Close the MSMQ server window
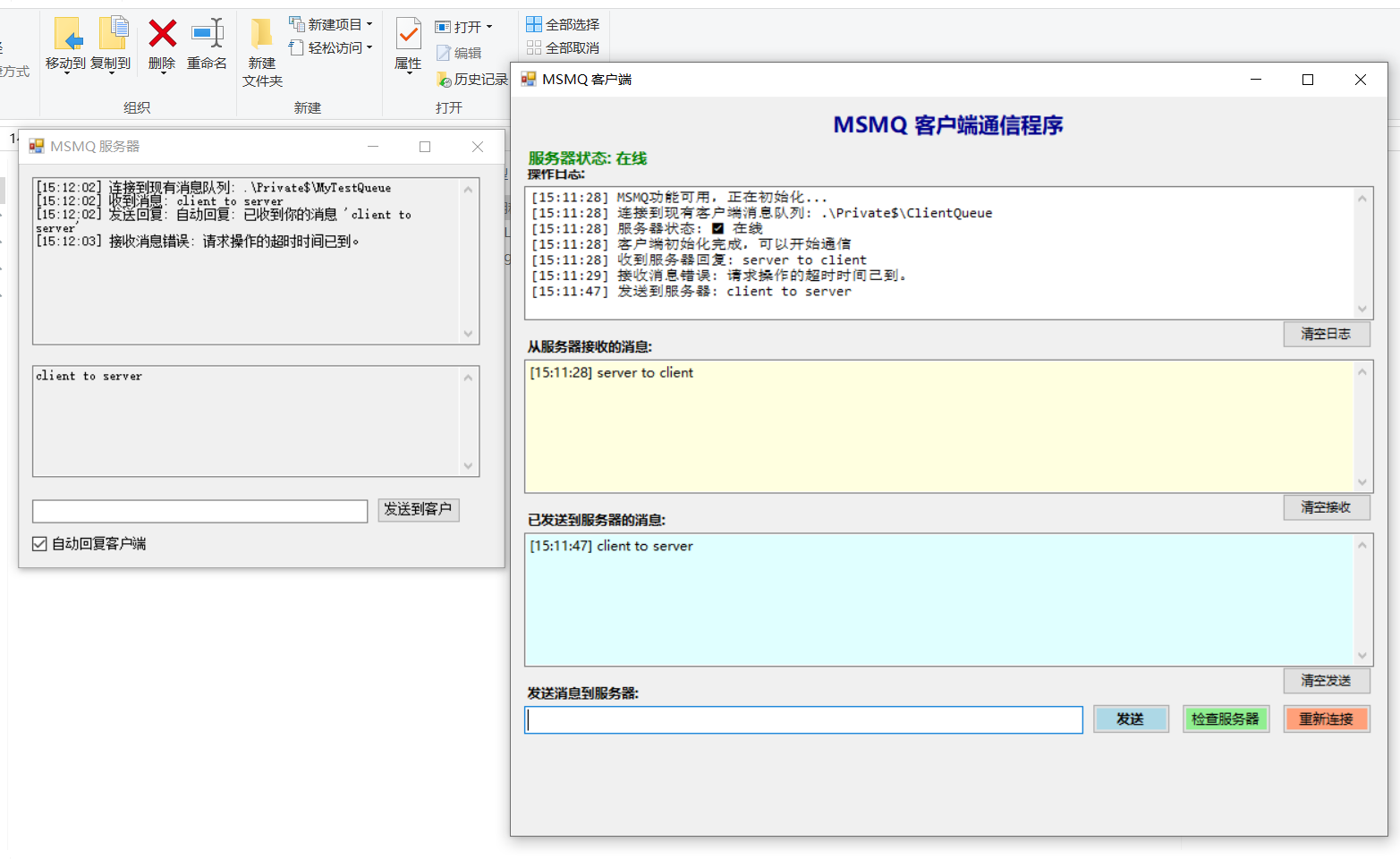1400x859 pixels. coord(478,147)
